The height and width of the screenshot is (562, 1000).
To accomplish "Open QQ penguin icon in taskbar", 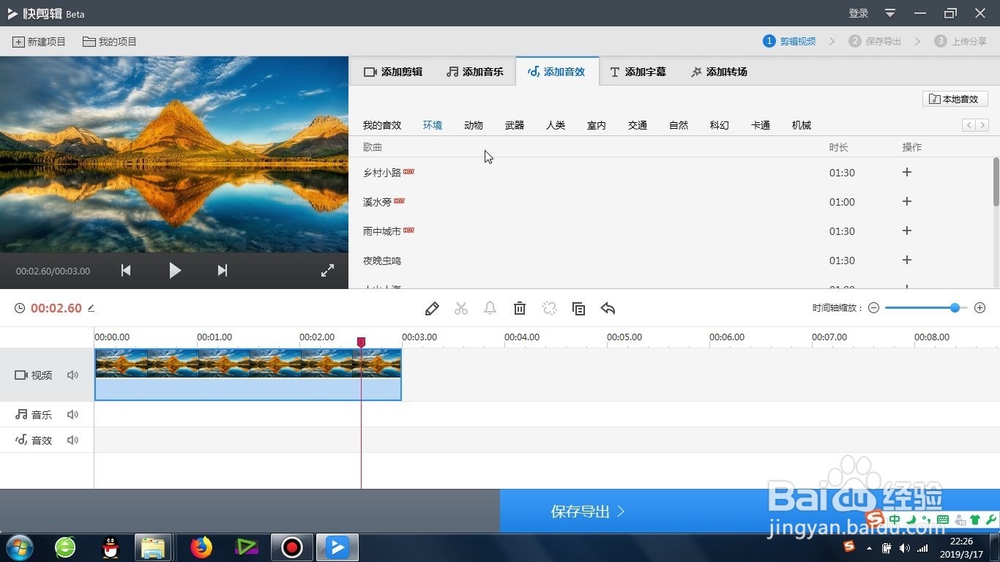I will coord(110,547).
